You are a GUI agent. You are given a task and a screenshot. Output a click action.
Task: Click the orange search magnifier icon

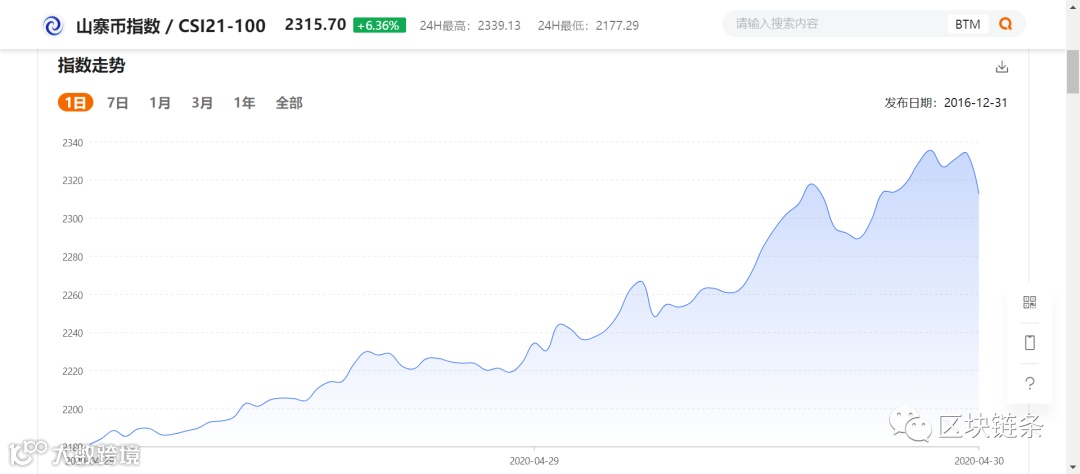(1006, 23)
